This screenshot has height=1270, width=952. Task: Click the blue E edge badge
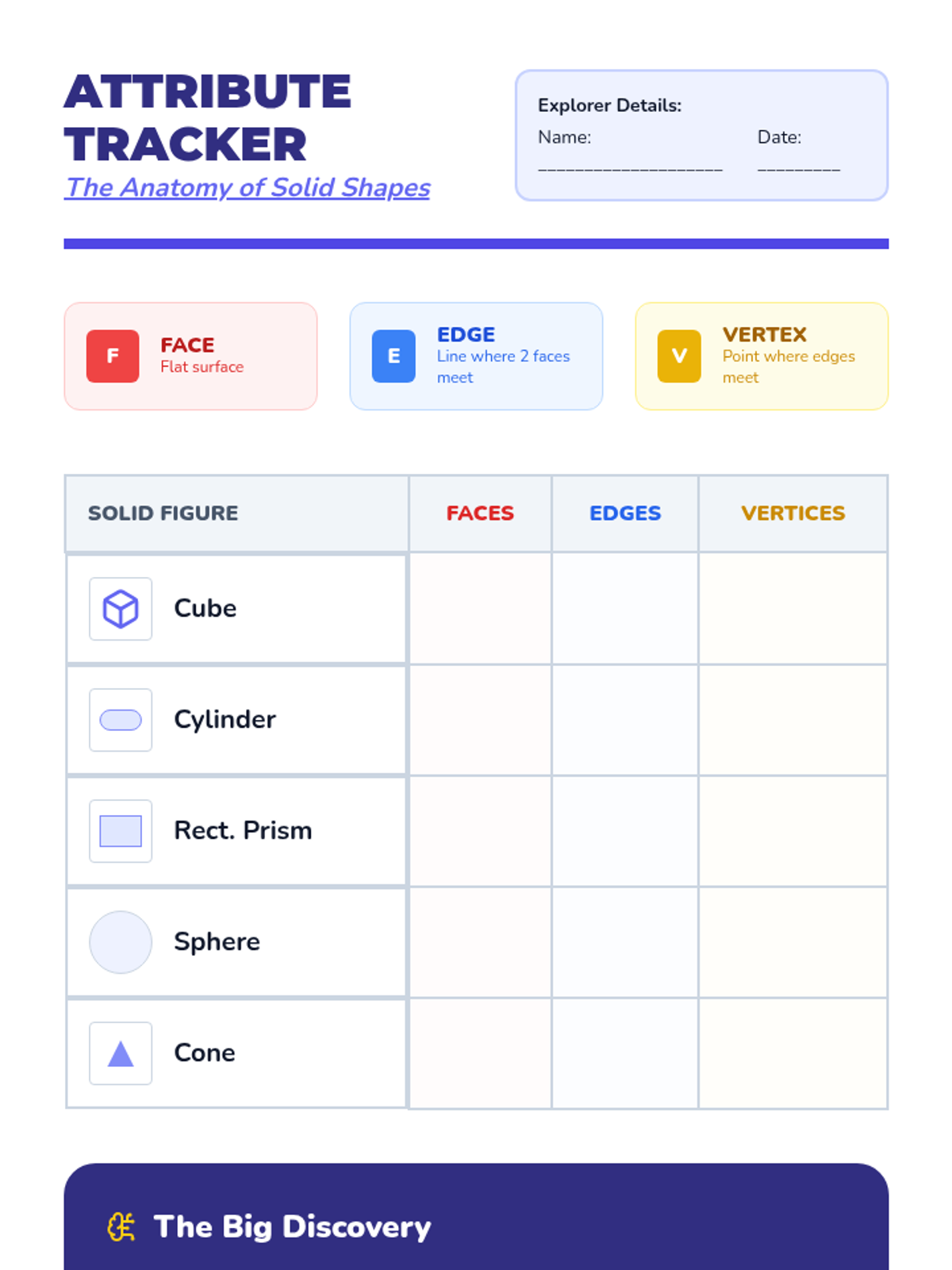pyautogui.click(x=393, y=356)
